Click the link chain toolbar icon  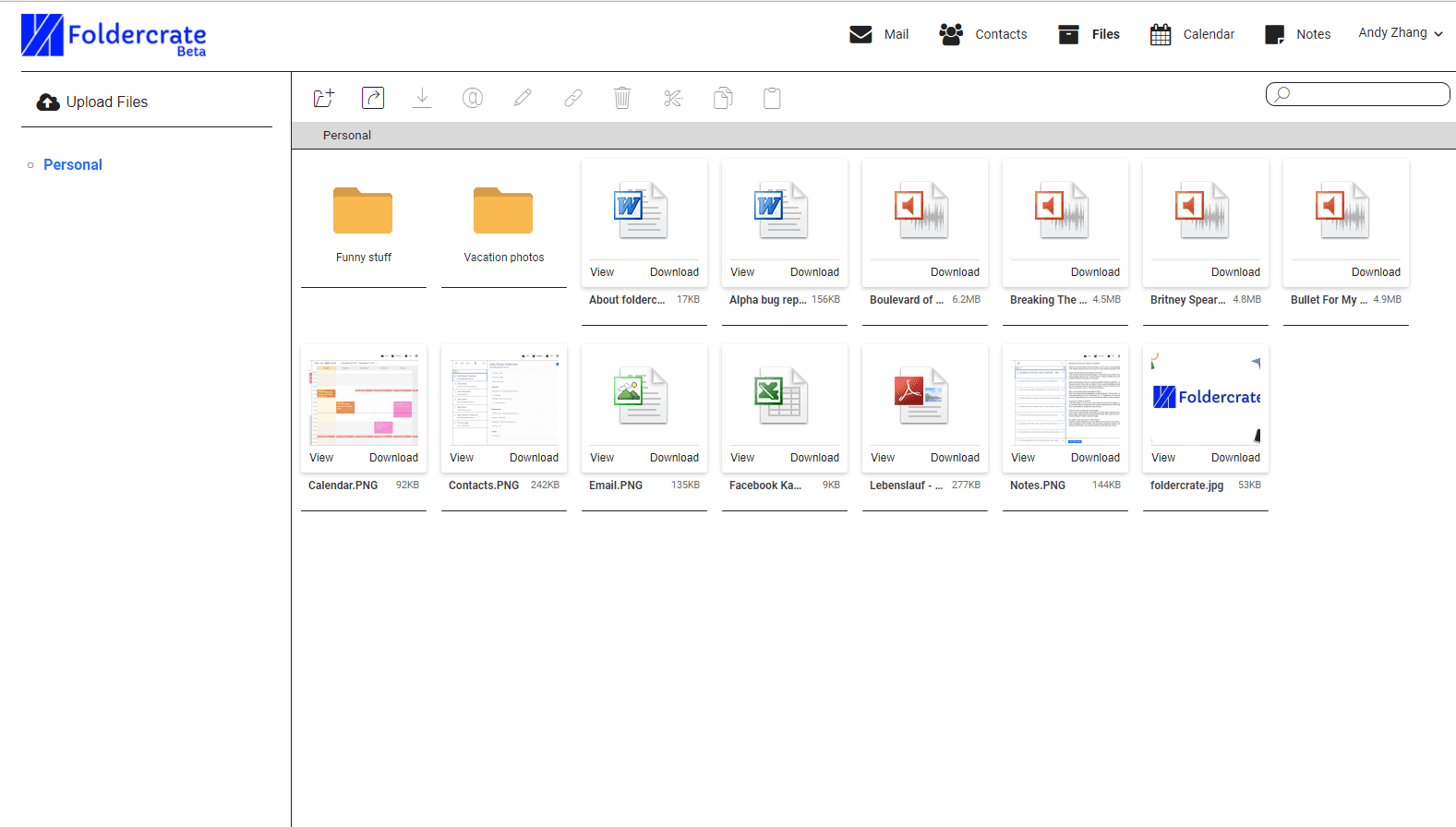click(573, 98)
